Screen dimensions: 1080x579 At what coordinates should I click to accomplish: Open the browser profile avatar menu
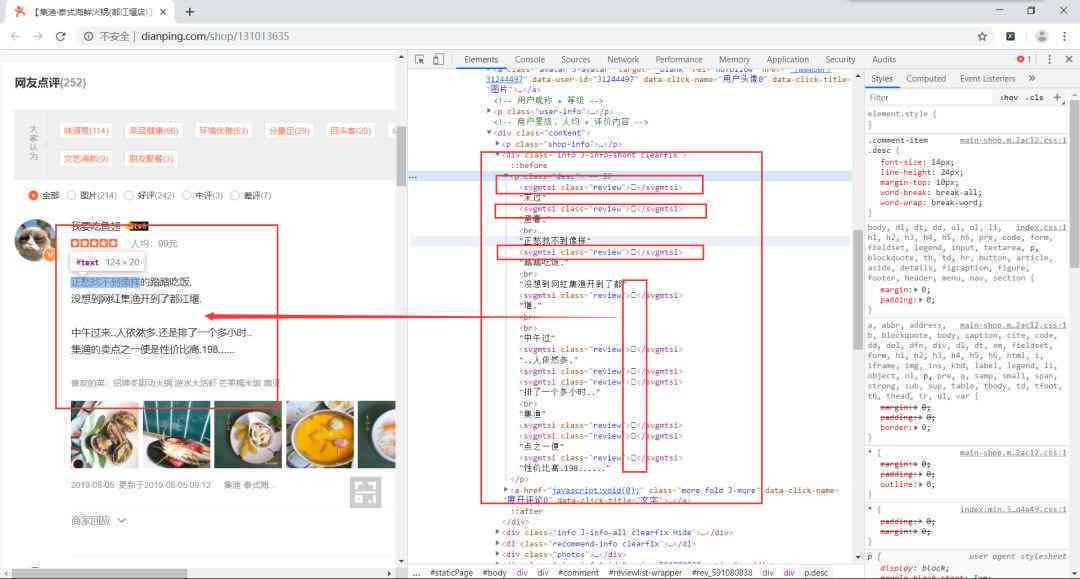coord(1041,36)
